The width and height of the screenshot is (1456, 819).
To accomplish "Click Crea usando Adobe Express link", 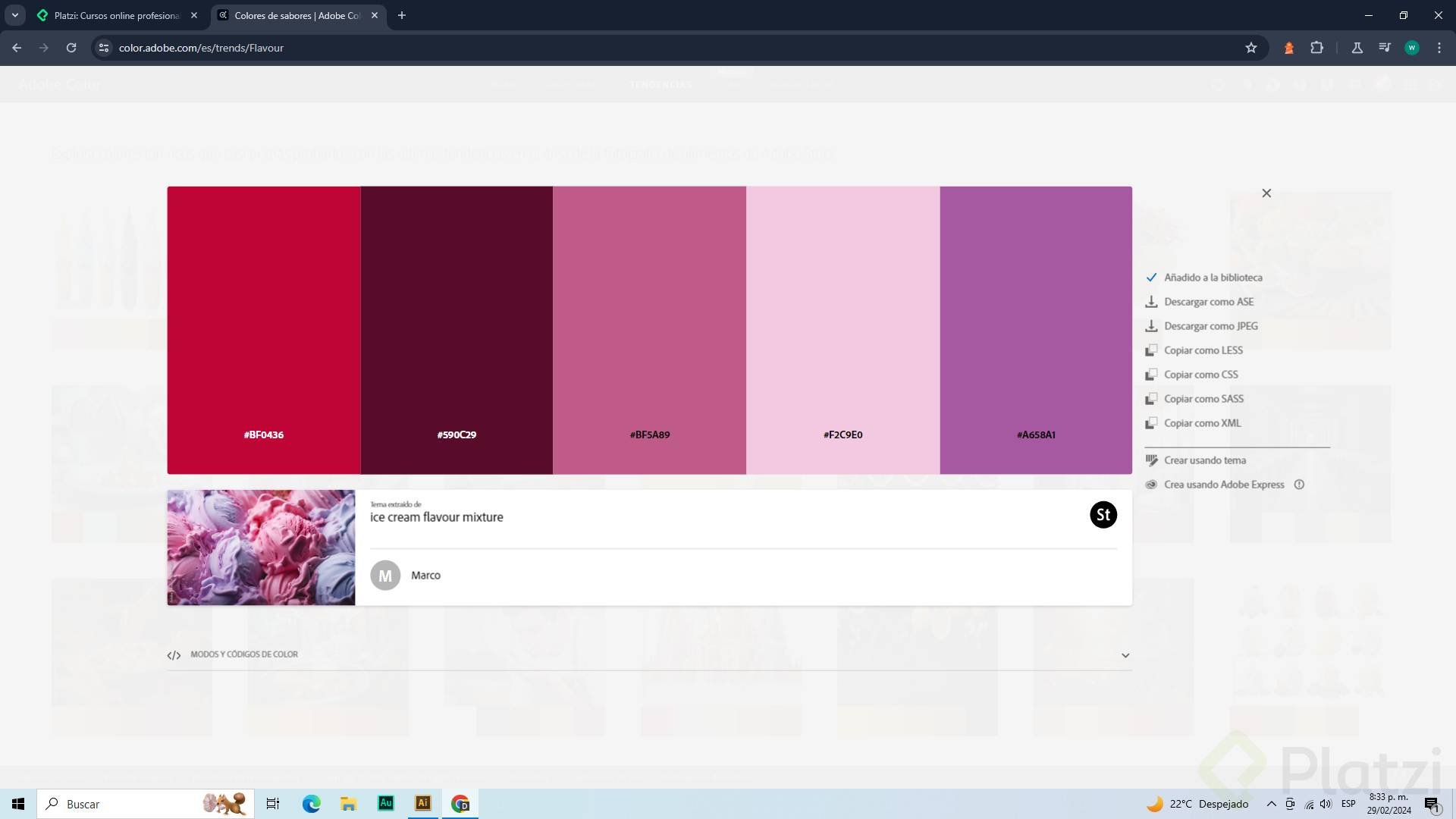I will click(x=1224, y=485).
